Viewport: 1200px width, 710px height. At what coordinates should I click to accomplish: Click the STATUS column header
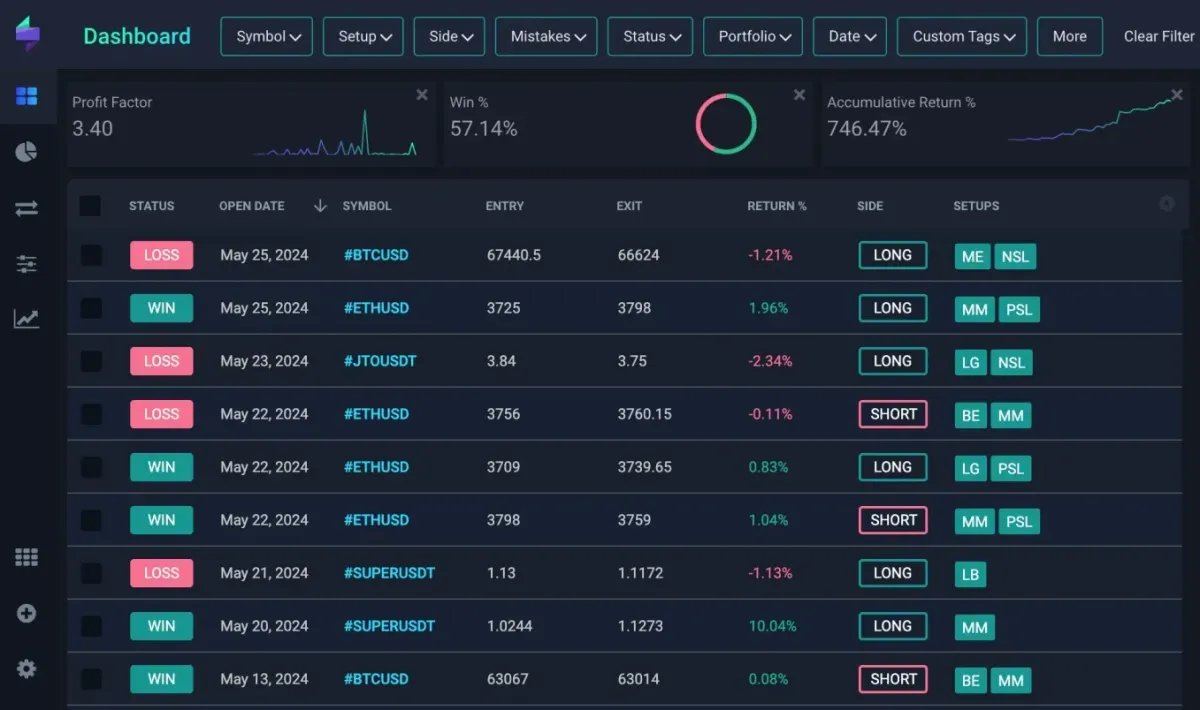151,206
